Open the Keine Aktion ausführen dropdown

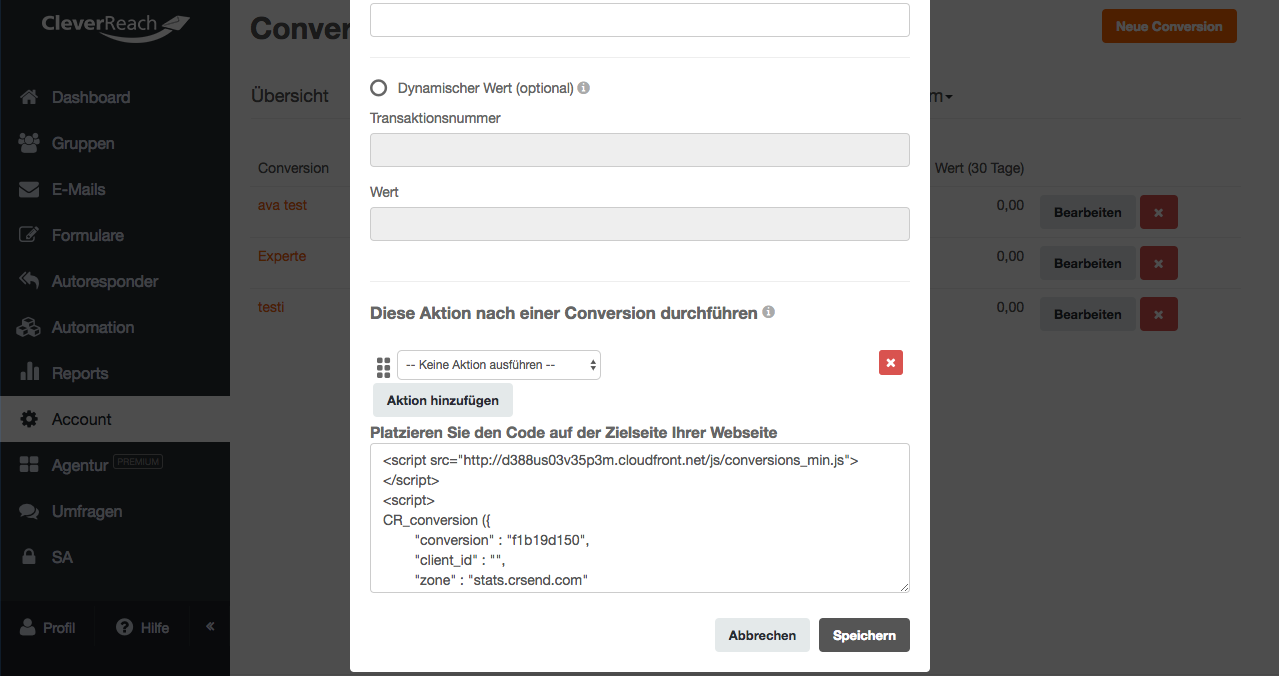(499, 365)
